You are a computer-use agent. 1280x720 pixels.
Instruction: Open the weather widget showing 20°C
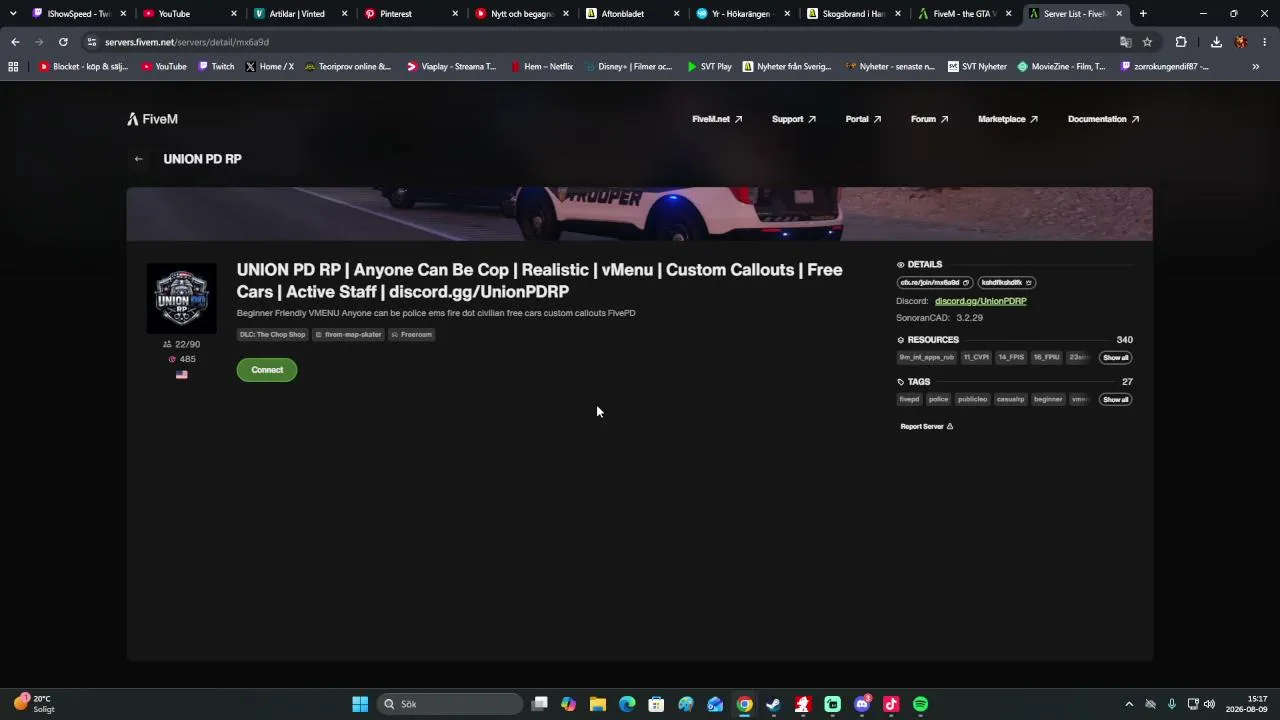(33, 704)
